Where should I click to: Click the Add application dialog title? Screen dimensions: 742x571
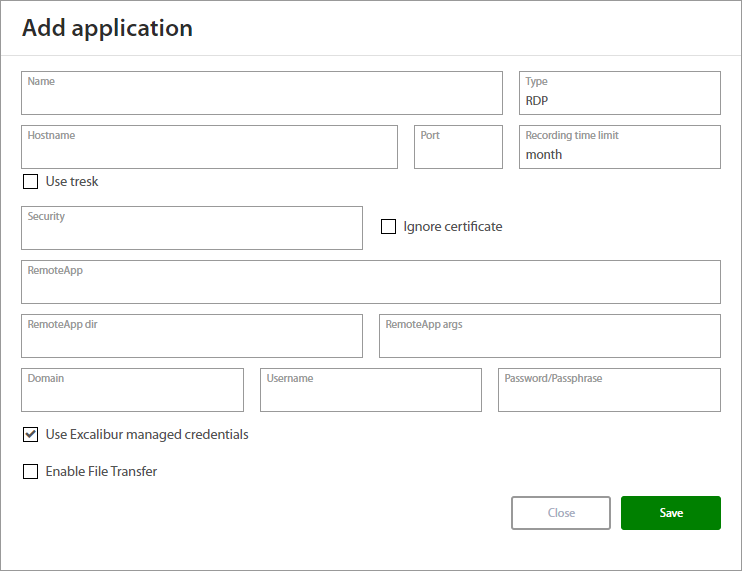click(107, 28)
